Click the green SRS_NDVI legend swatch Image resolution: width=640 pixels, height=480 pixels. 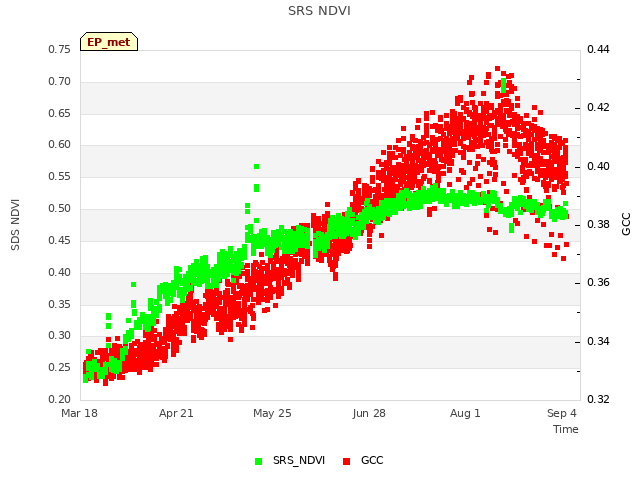258,461
